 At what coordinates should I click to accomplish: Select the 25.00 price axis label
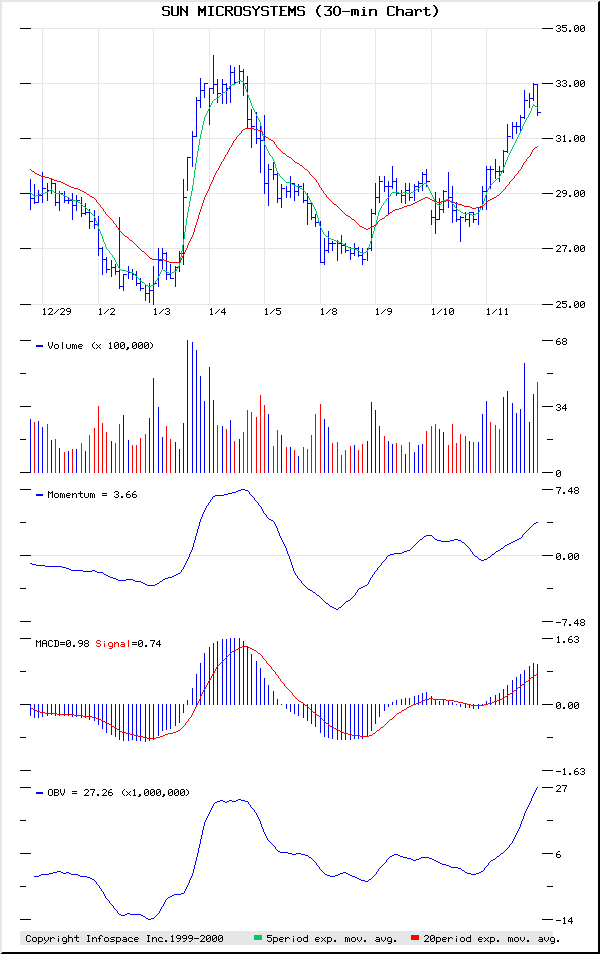(570, 304)
